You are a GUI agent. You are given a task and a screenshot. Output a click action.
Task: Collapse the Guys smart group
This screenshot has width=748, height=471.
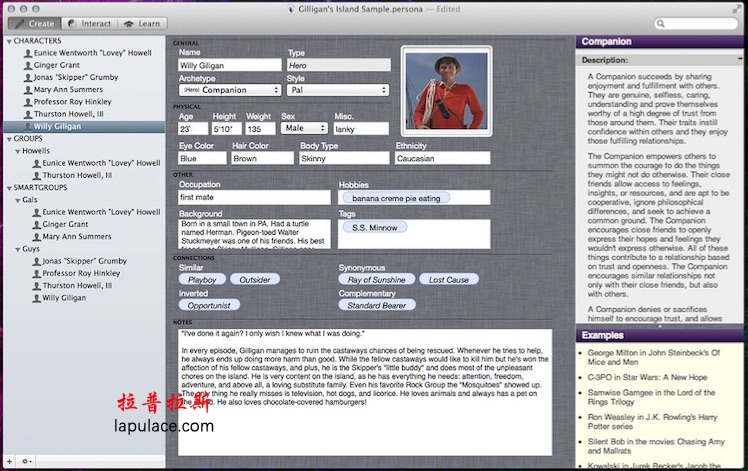pos(18,249)
